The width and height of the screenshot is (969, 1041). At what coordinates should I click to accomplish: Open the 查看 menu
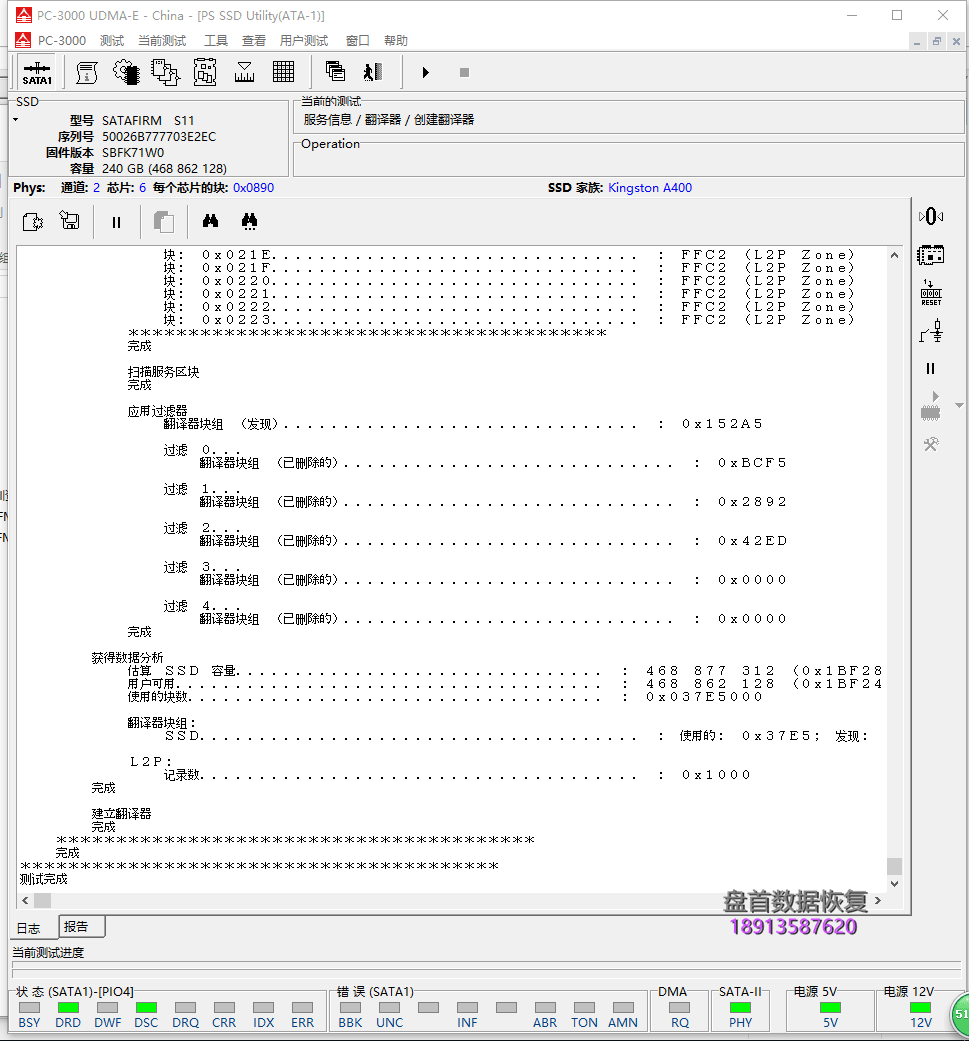point(254,40)
